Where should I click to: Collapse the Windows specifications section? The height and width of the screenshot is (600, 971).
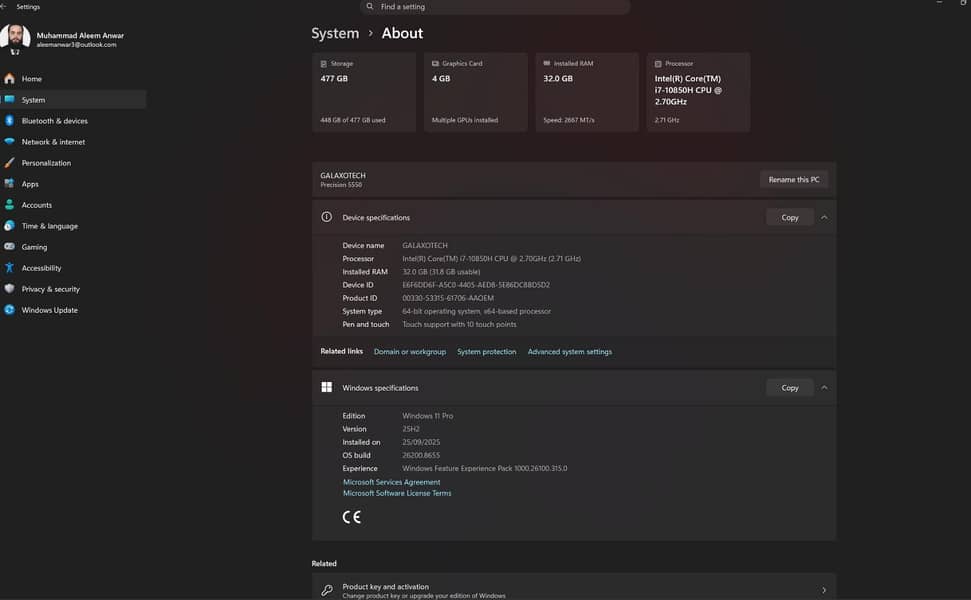pyautogui.click(x=824, y=388)
